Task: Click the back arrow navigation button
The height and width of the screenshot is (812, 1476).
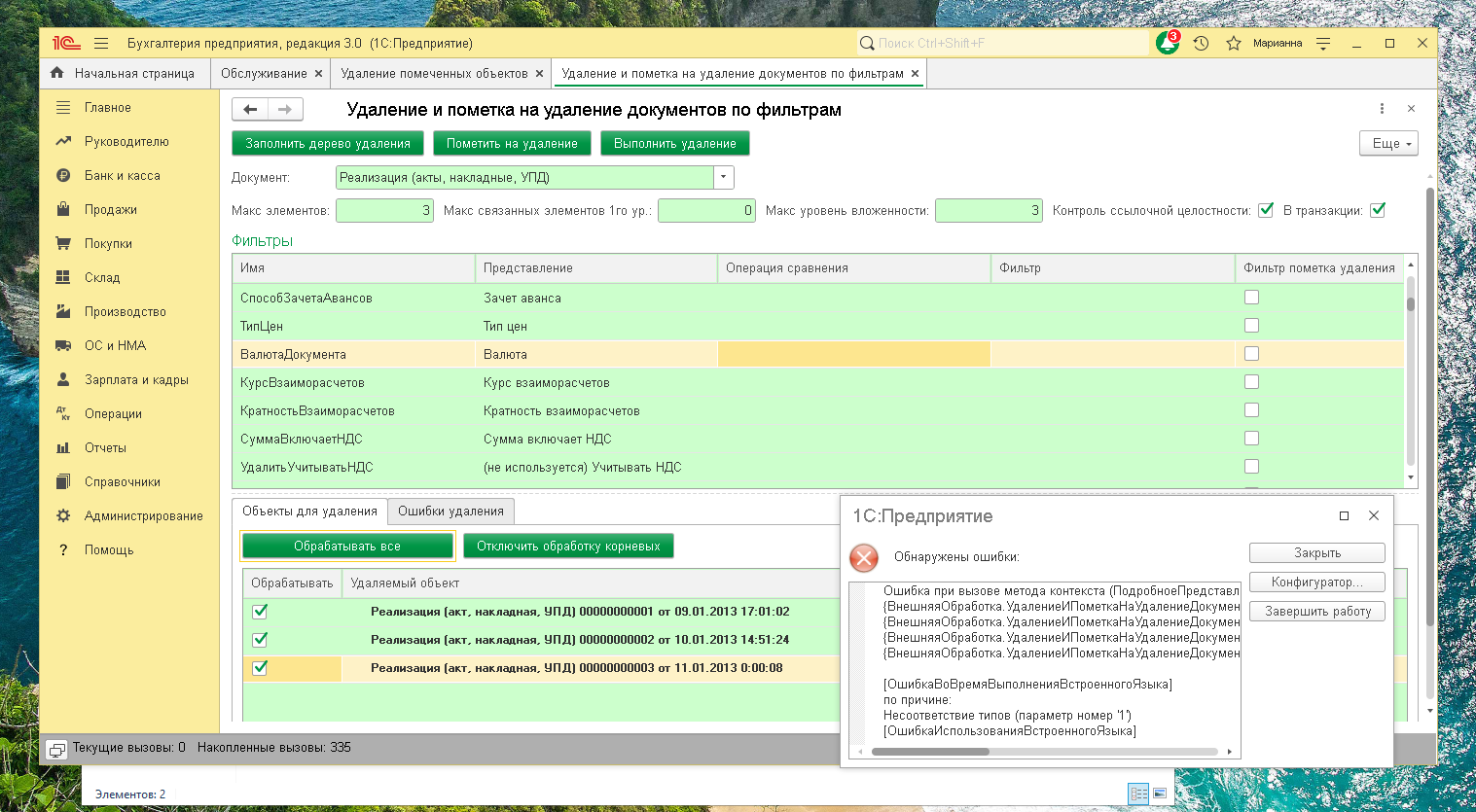Action: [250, 110]
